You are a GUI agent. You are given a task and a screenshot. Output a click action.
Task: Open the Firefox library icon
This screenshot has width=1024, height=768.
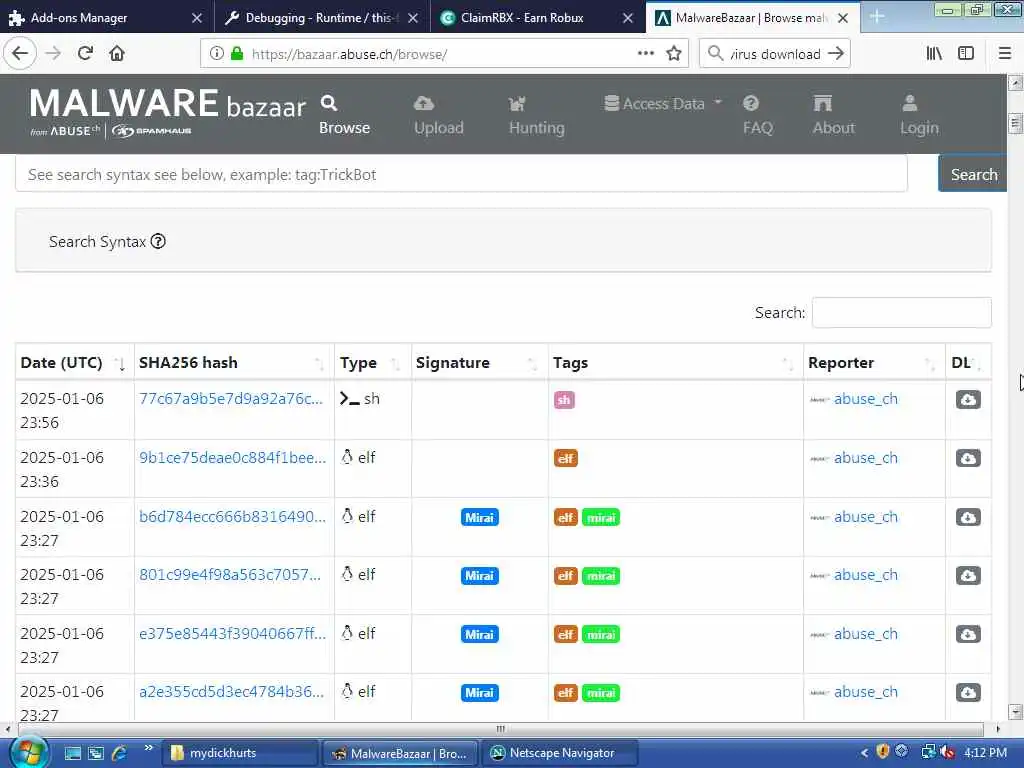[x=934, y=54]
